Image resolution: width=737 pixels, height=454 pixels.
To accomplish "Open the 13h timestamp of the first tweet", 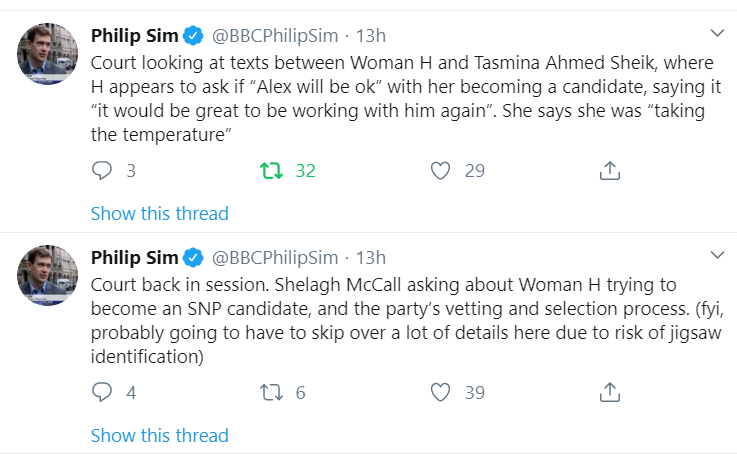I will pyautogui.click(x=371, y=36).
